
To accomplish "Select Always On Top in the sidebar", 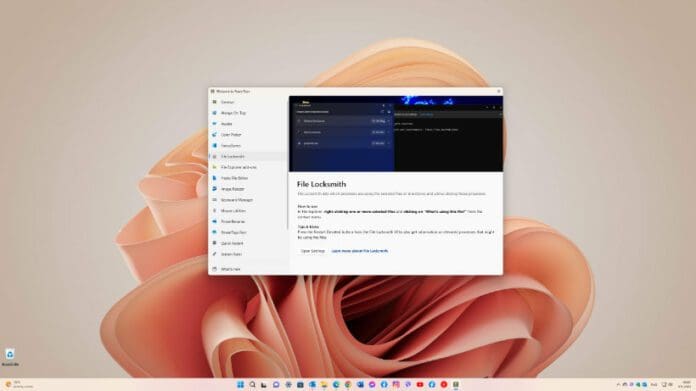I will (247, 113).
